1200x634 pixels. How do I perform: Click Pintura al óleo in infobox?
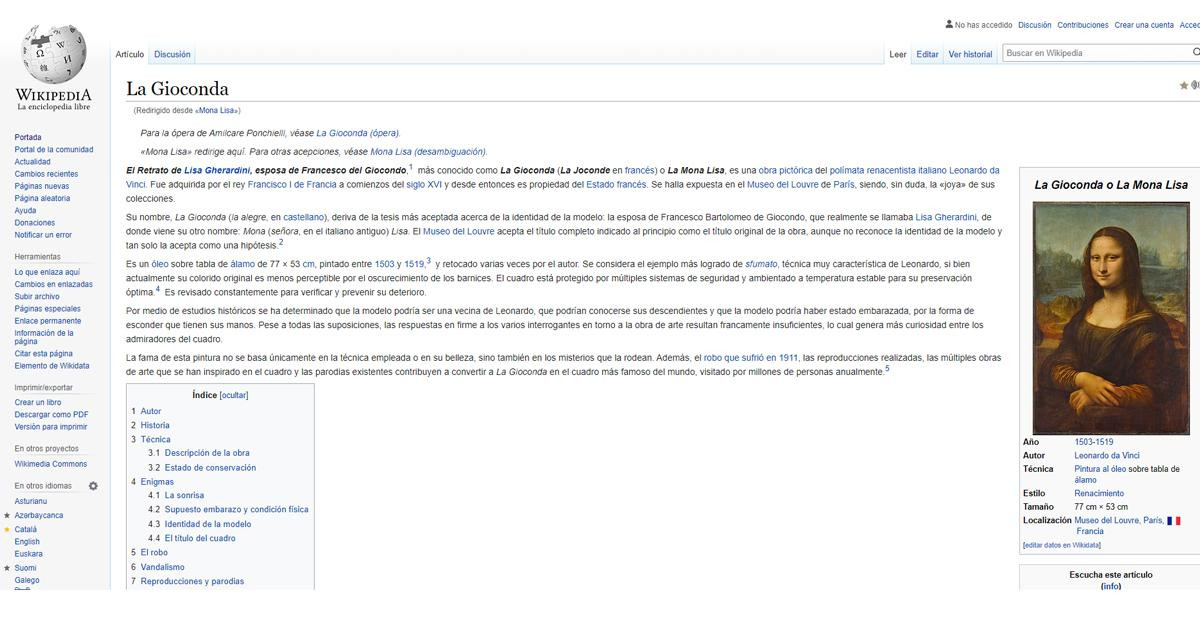[x=1100, y=468]
